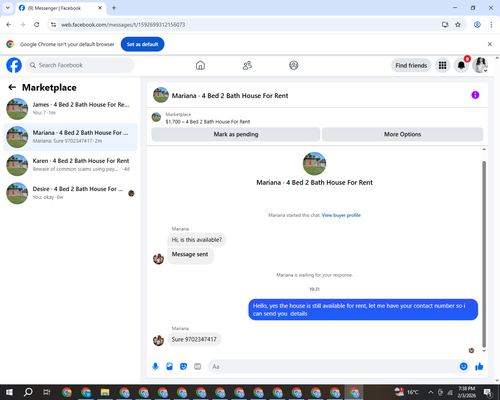The image size is (500, 400).
Task: Open conversation information purple icon
Action: 475,95
